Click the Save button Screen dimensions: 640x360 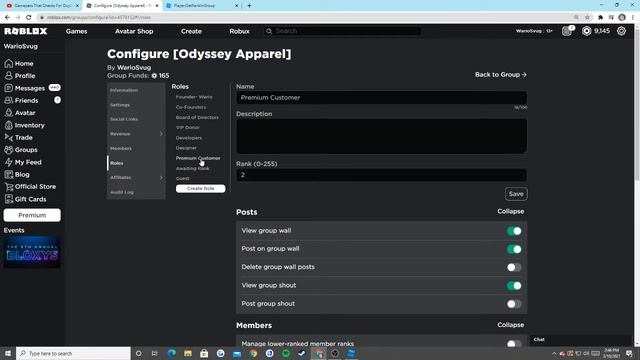click(516, 194)
